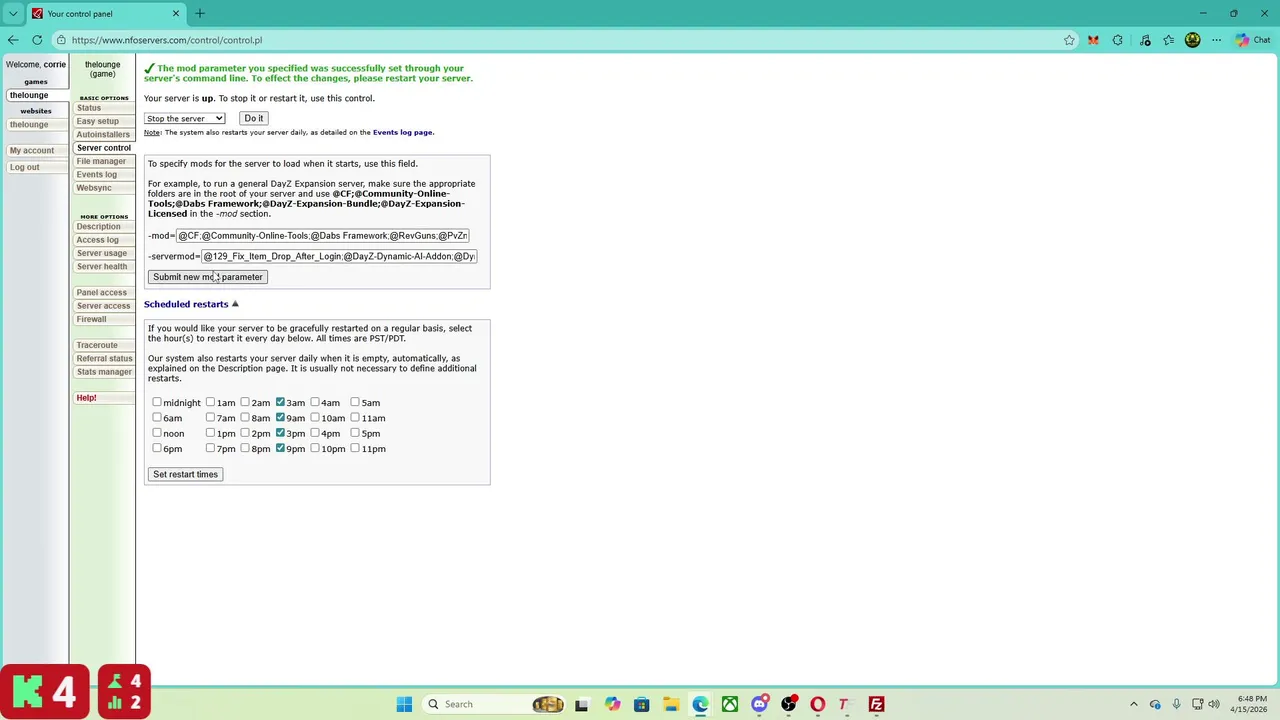Click the Windows Start button
This screenshot has height=720, width=1280.
point(404,704)
